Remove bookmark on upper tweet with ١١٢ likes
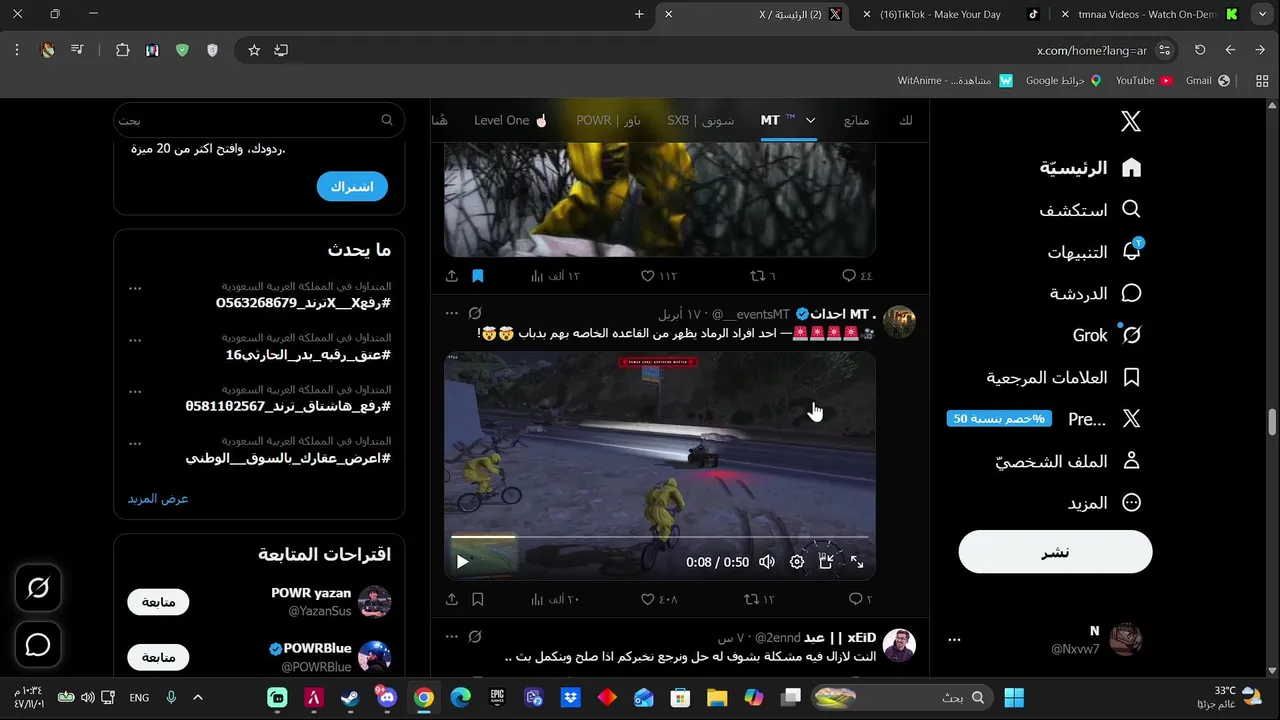Image resolution: width=1280 pixels, height=720 pixels. point(478,276)
